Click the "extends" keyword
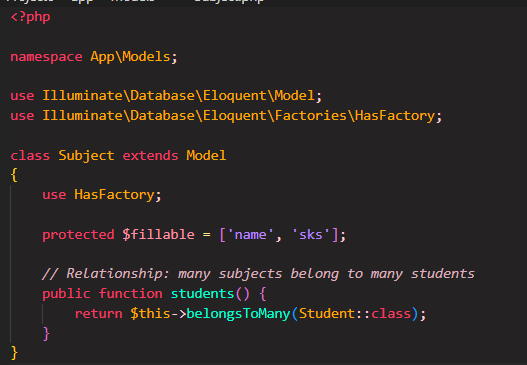 [x=150, y=155]
